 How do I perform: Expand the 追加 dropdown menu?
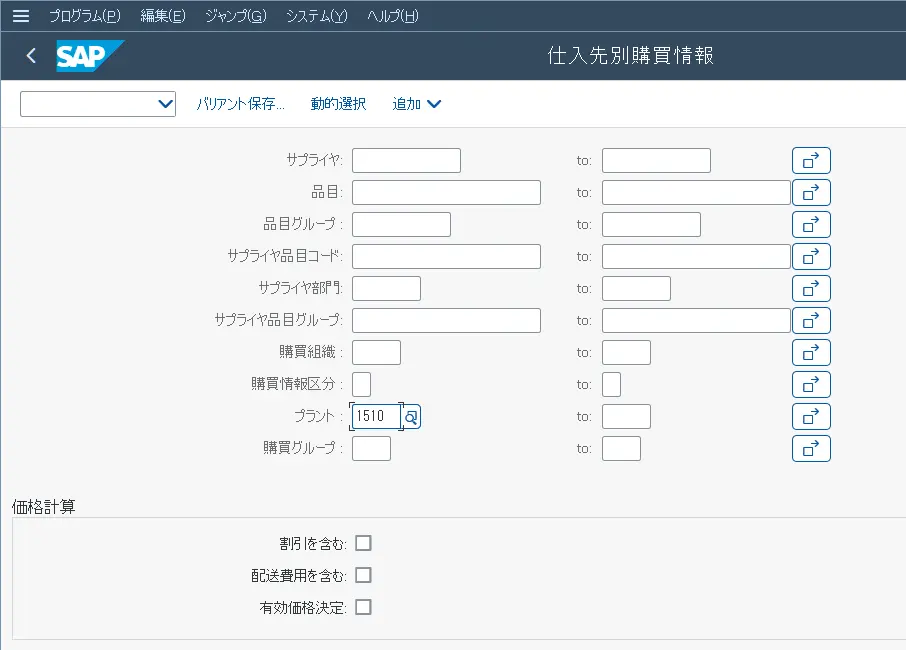[417, 104]
